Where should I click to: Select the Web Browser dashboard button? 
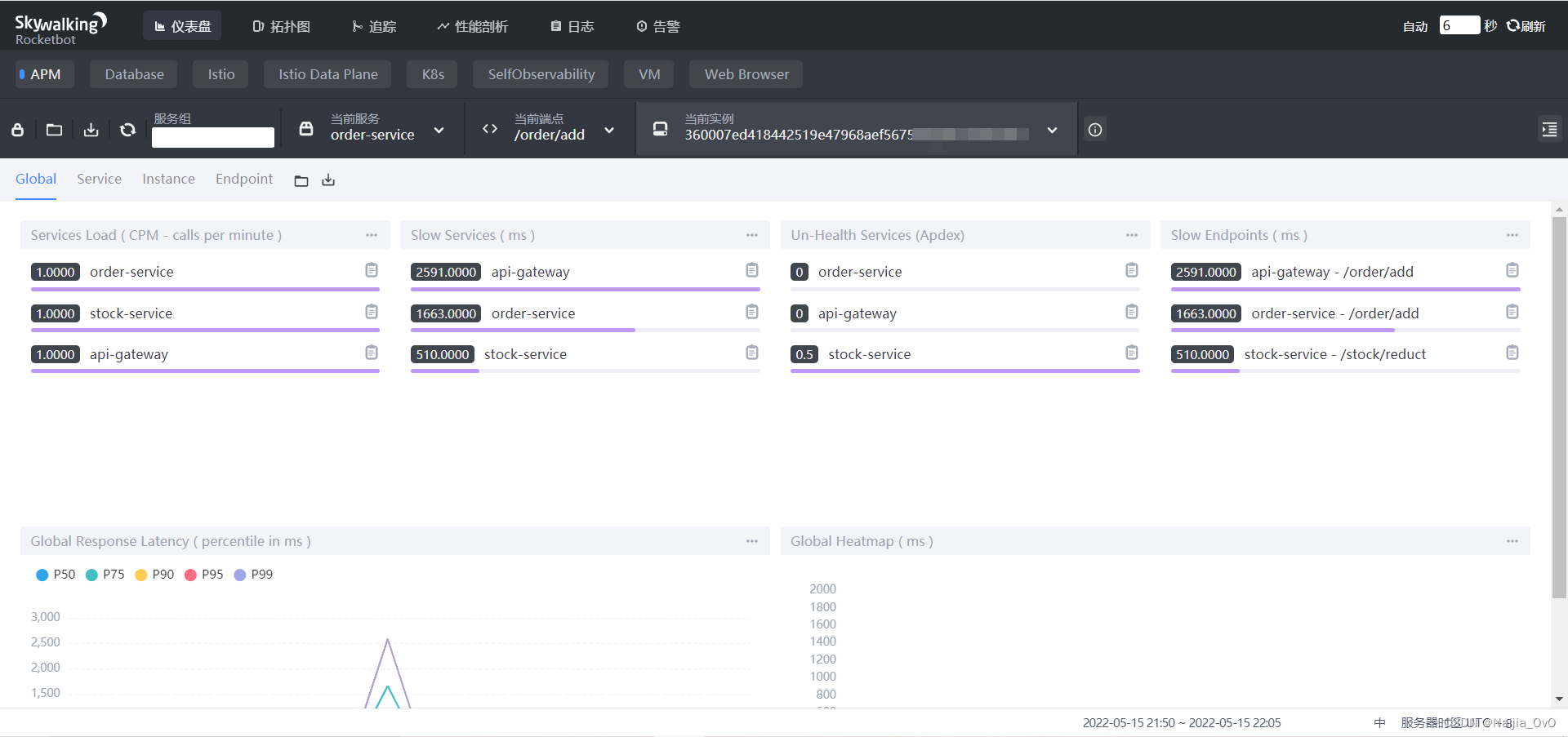tap(746, 74)
